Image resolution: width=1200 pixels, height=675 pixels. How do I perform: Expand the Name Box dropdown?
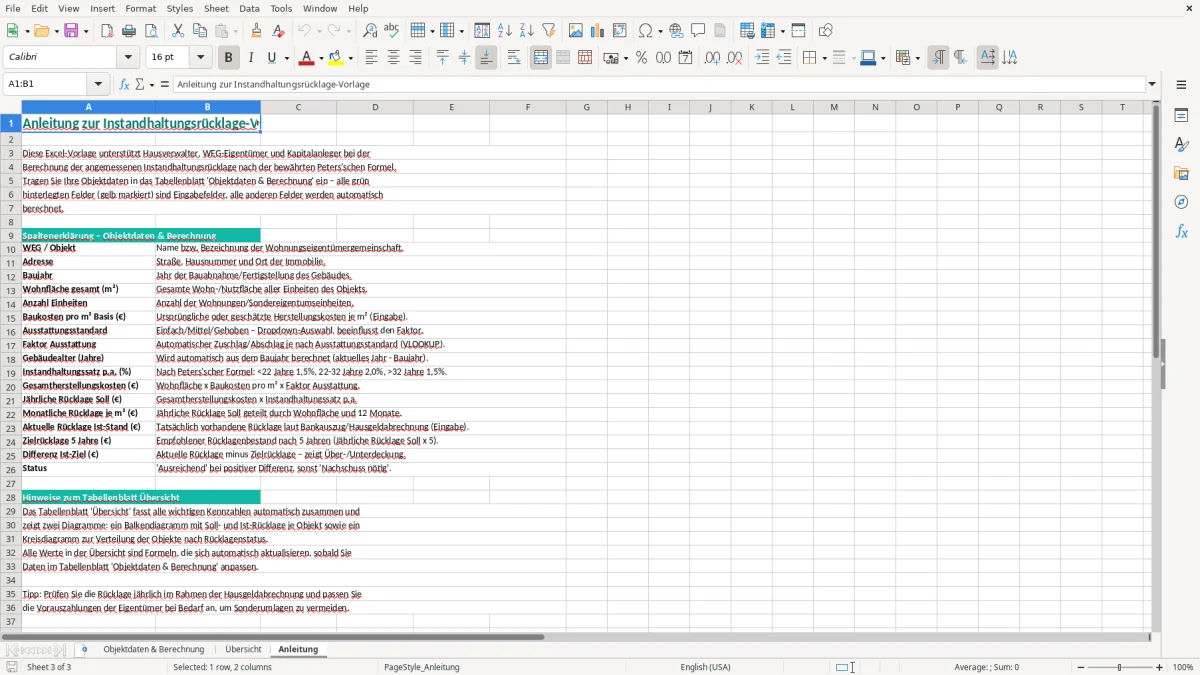99,84
